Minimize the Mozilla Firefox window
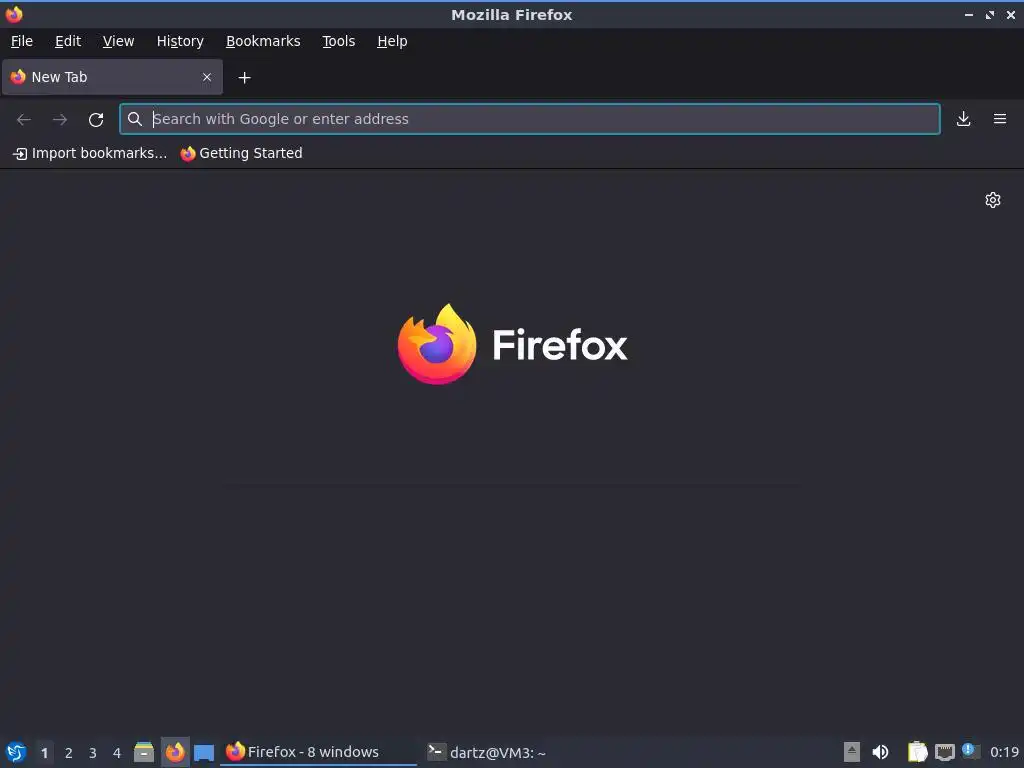This screenshot has width=1024, height=768. coord(968,14)
